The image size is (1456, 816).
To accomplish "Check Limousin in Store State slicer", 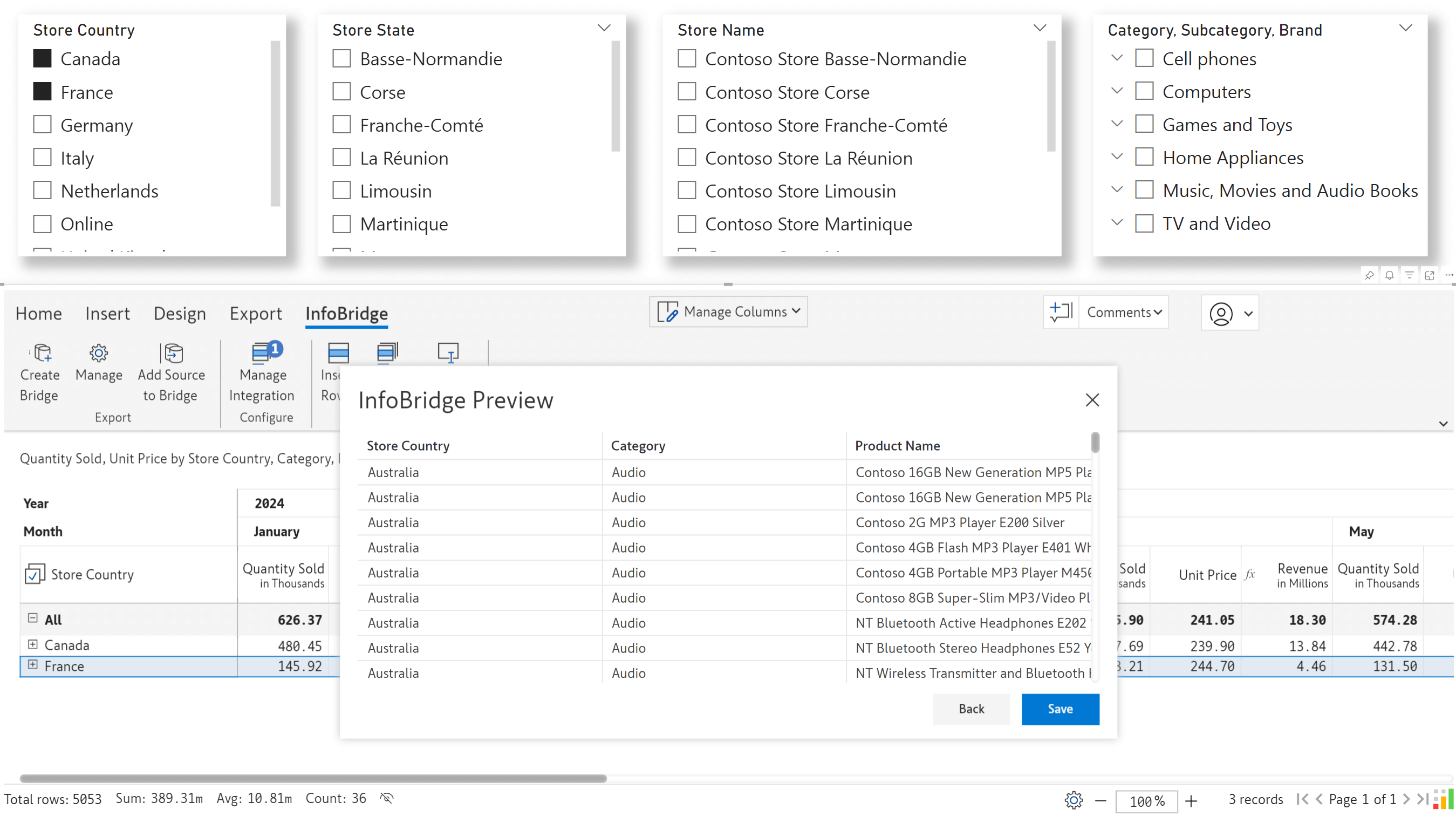I will pyautogui.click(x=341, y=191).
